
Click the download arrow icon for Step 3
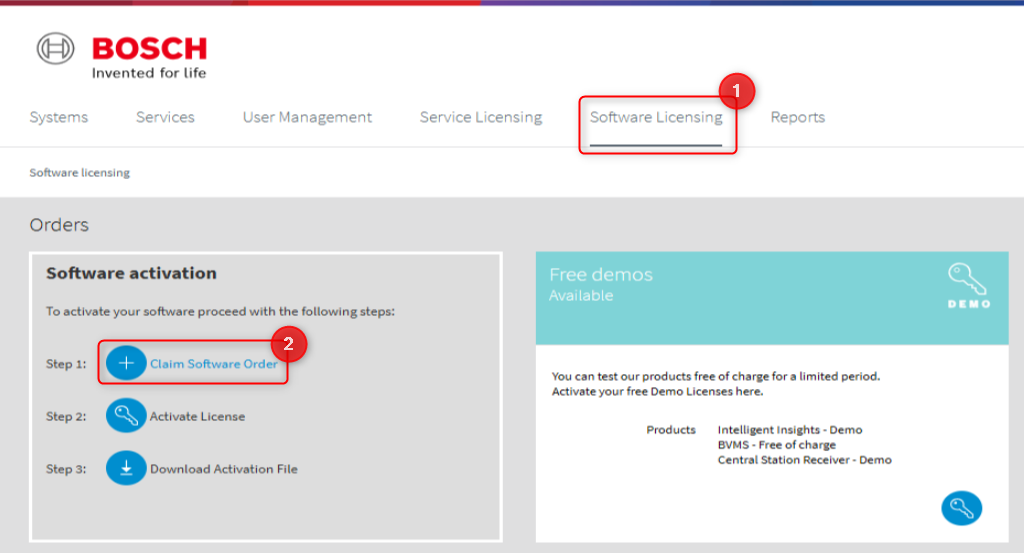pyautogui.click(x=126, y=468)
